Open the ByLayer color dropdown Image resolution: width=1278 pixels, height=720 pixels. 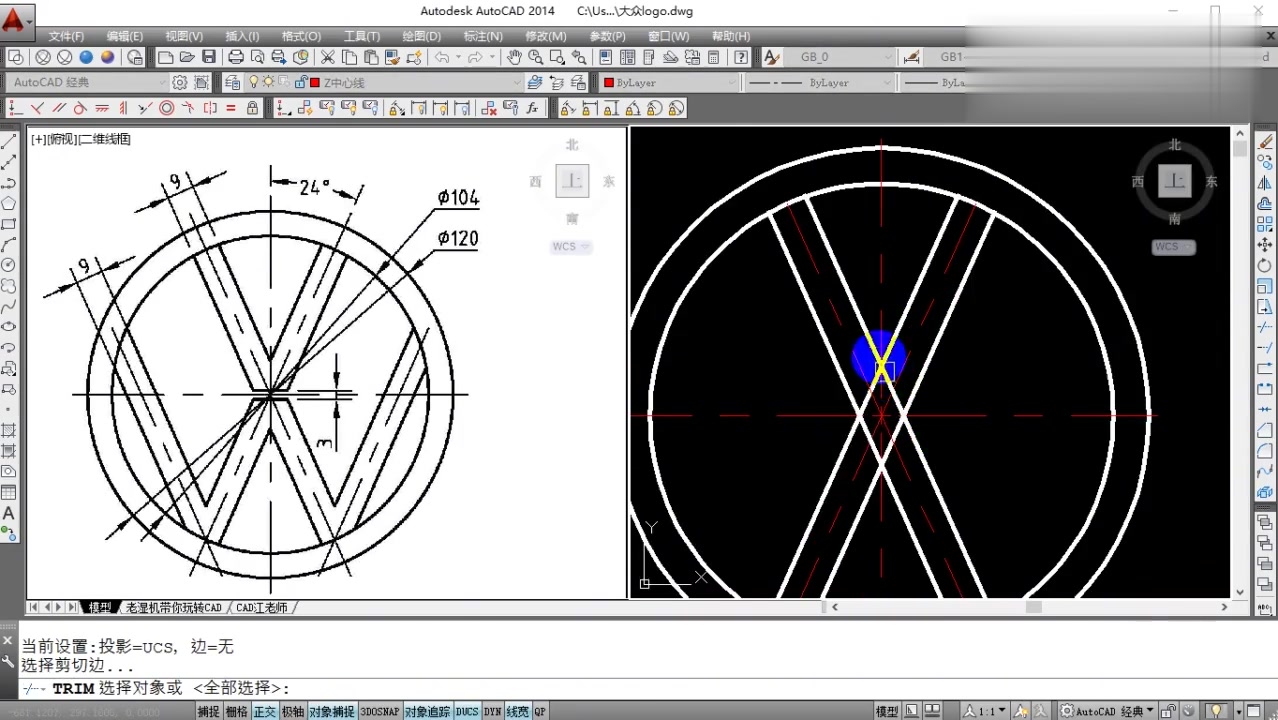[x=732, y=82]
